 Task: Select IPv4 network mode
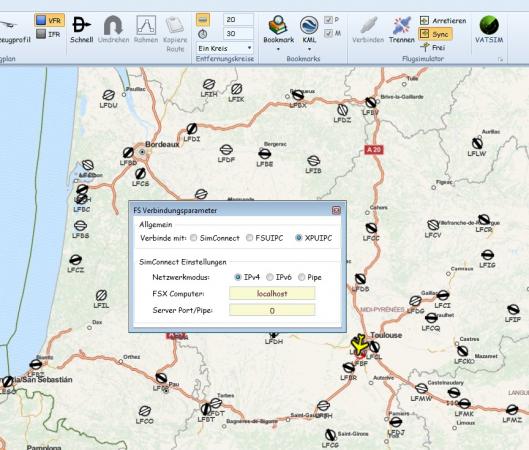coord(238,277)
